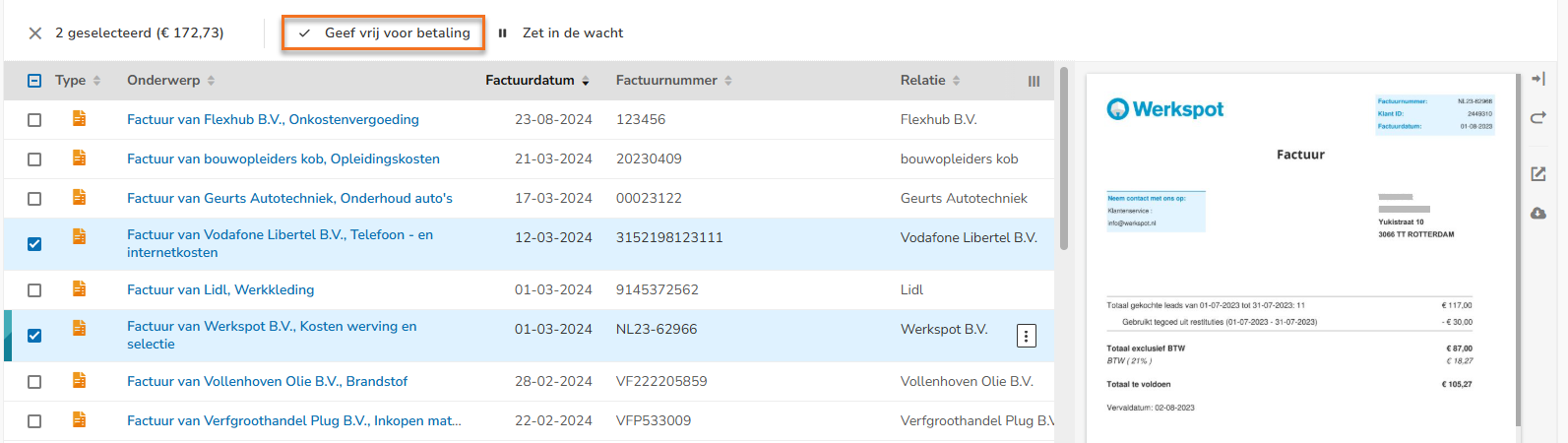Click document icon of Flexhub invoice
The image size is (1568, 443).
coord(79,118)
